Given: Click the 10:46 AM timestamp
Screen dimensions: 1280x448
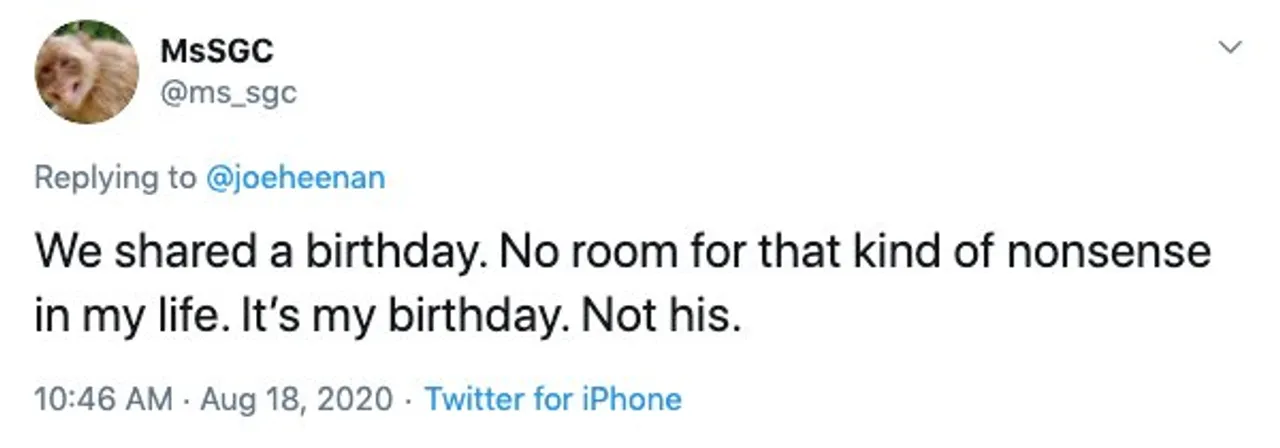Looking at the screenshot, I should tap(103, 399).
